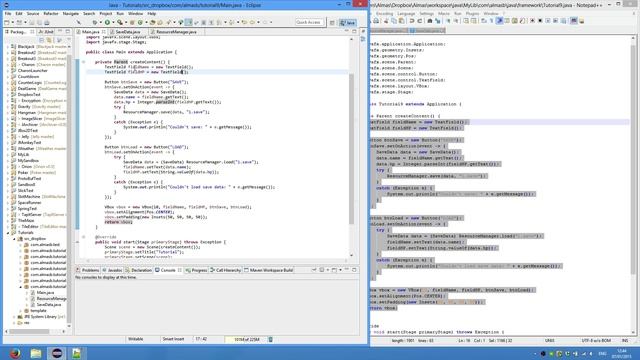Click the Eclipse editor vertical scrollbar

tap(351, 149)
